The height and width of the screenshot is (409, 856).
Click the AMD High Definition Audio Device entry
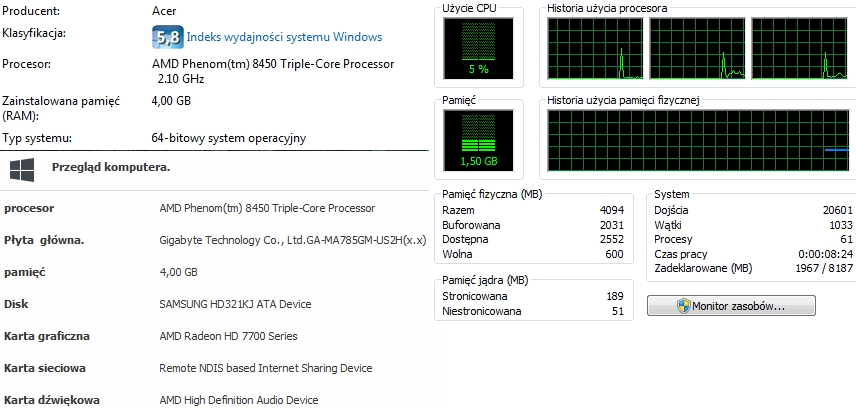[239, 400]
